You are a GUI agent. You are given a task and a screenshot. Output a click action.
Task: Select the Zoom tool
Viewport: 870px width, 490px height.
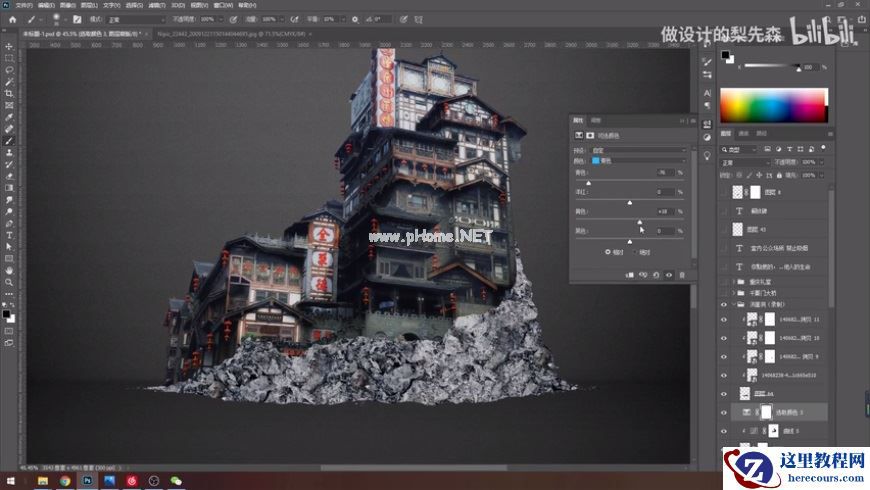click(9, 282)
